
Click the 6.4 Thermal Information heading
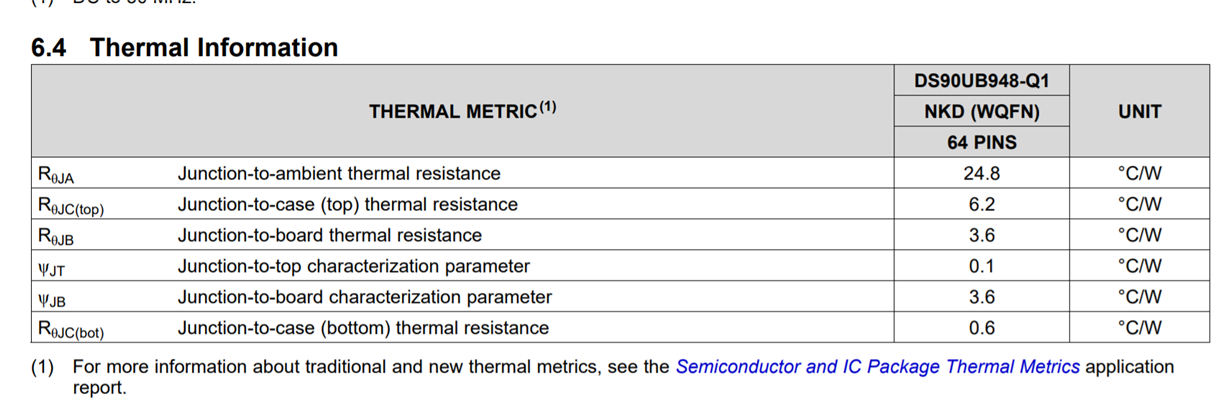(185, 47)
